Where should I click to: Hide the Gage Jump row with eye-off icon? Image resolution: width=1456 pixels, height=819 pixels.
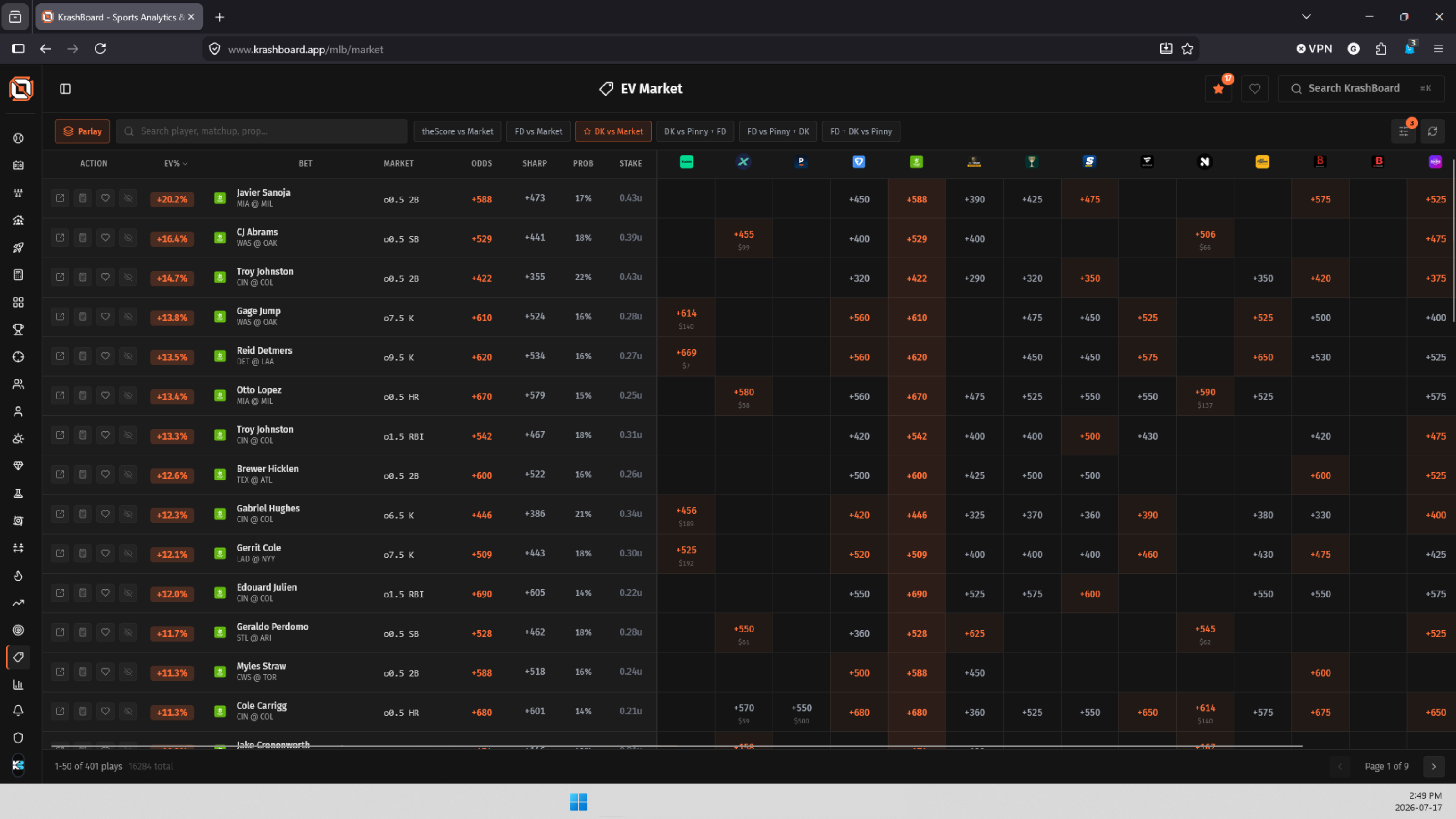[128, 317]
